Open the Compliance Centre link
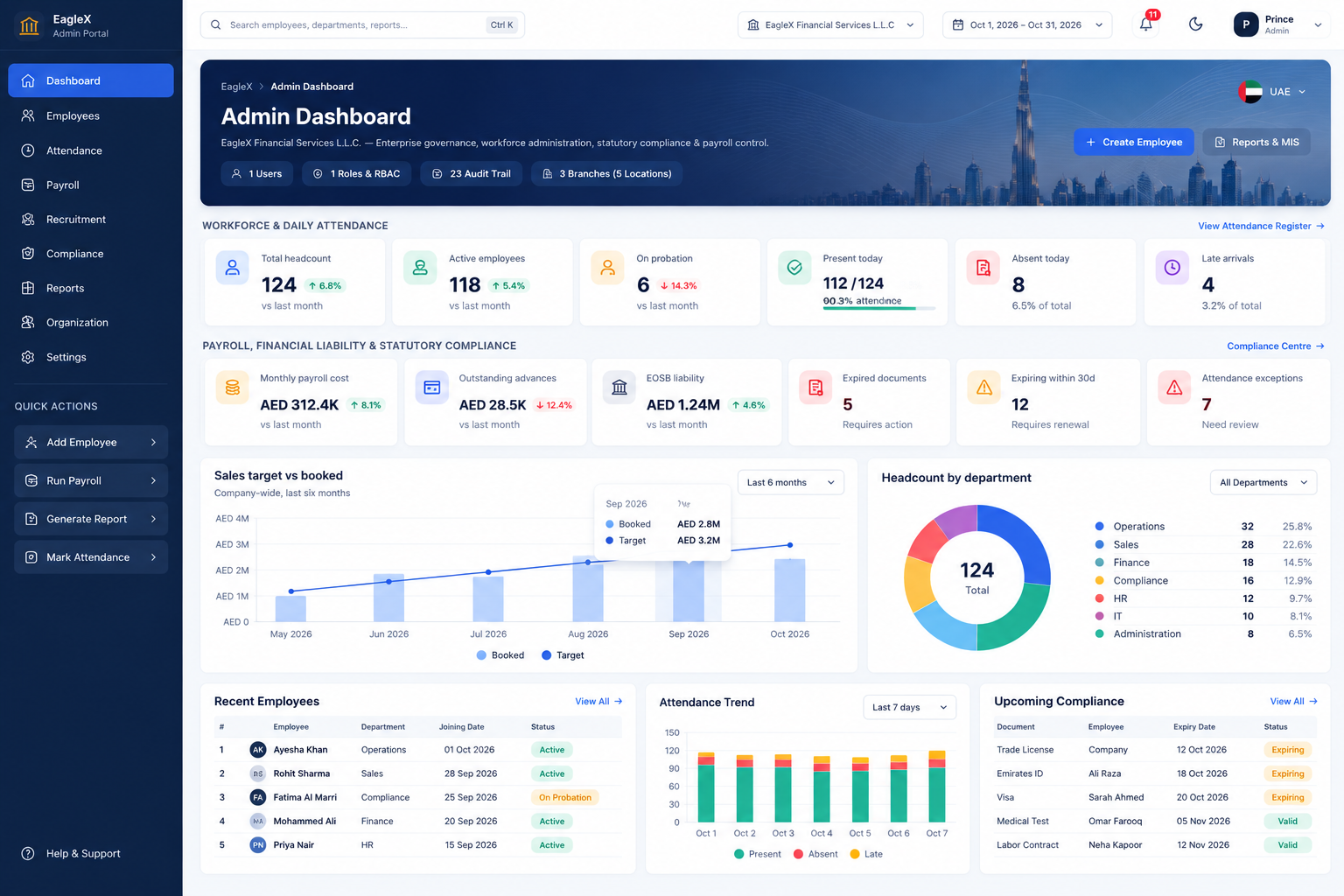1344x896 pixels. [x=1276, y=346]
